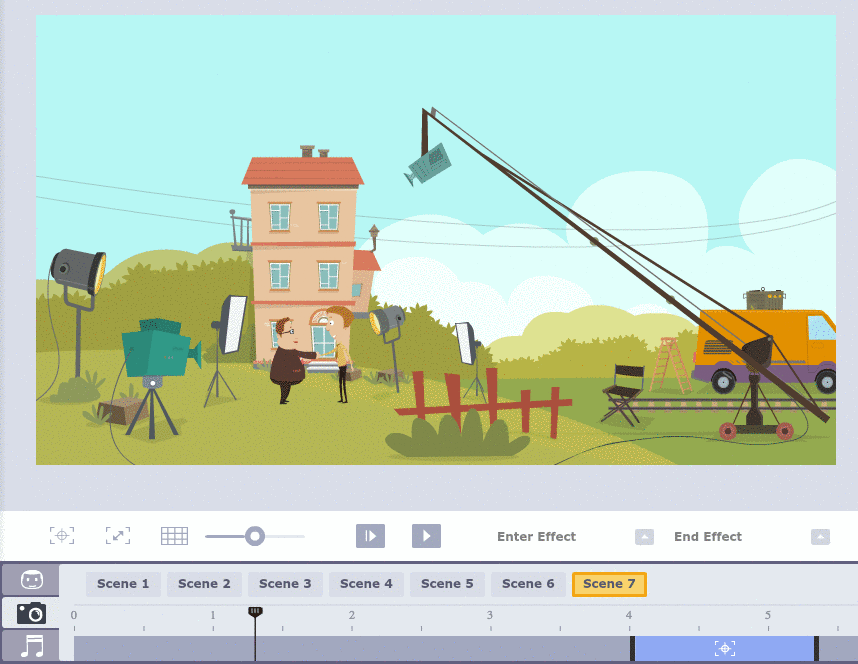Expand the Enter Effect dropdown

(644, 537)
